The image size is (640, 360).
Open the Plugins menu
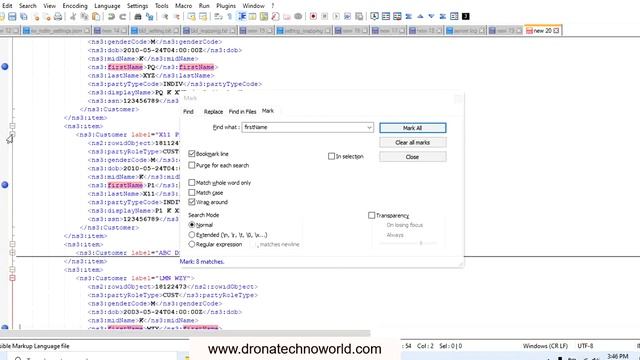coord(226,6)
